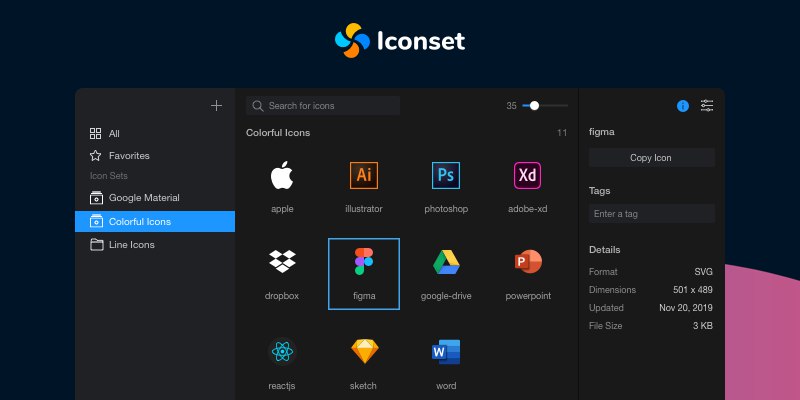800x400 pixels.
Task: Click the icon count 11
Action: click(562, 133)
